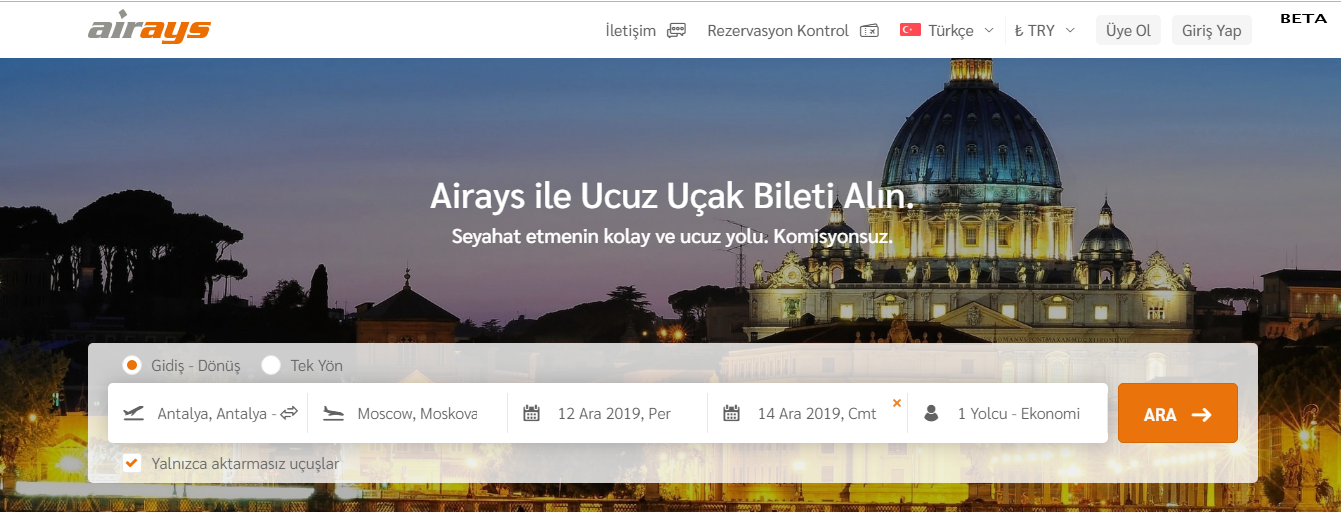Viewport: 1341px width, 512px height.
Task: Click the ₺ TRY currency label
Action: point(1035,30)
